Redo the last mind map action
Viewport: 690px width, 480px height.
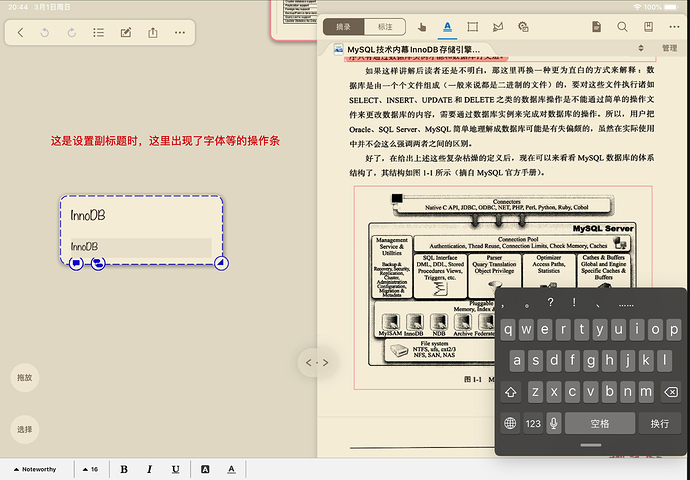[72, 33]
